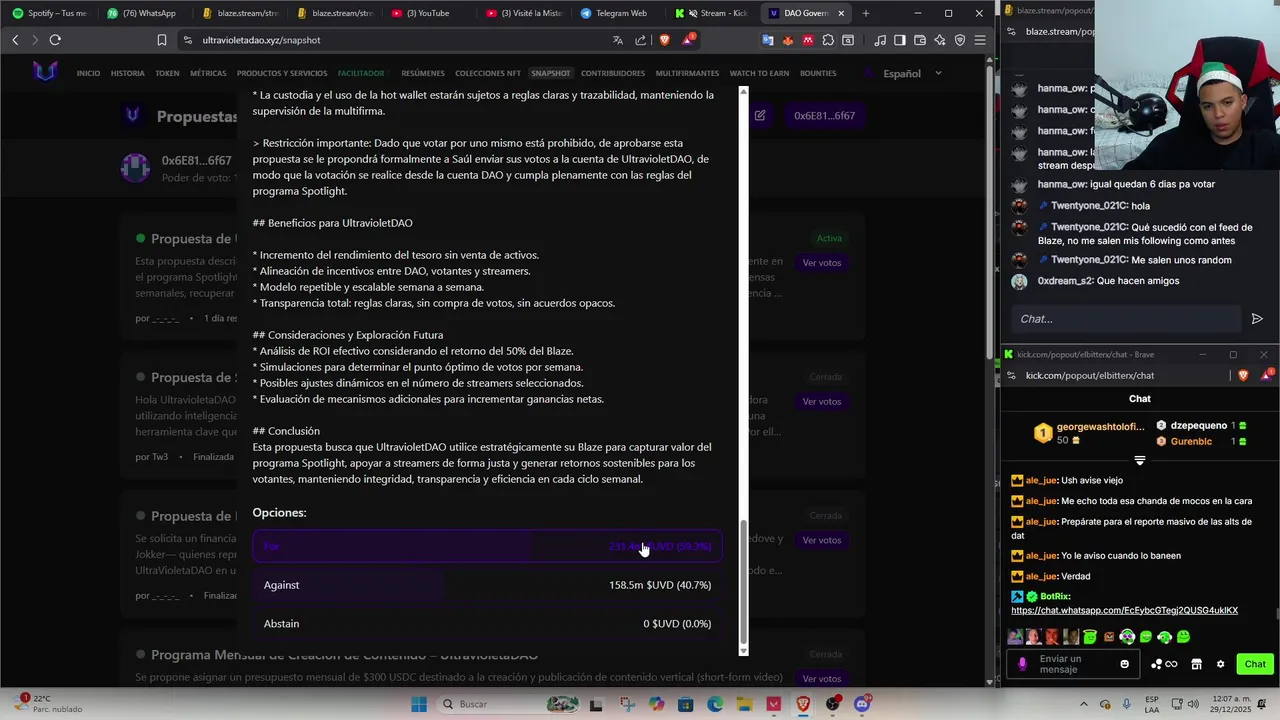
Task: Focus the blaze.stream Chat... input field
Action: pos(1125,319)
